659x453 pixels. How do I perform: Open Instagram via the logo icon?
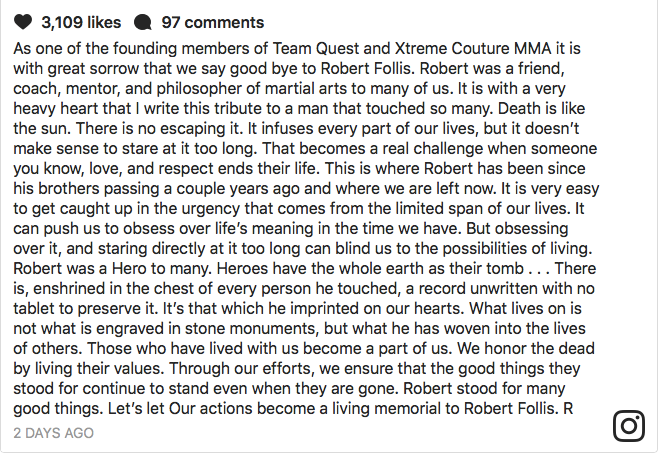click(629, 427)
